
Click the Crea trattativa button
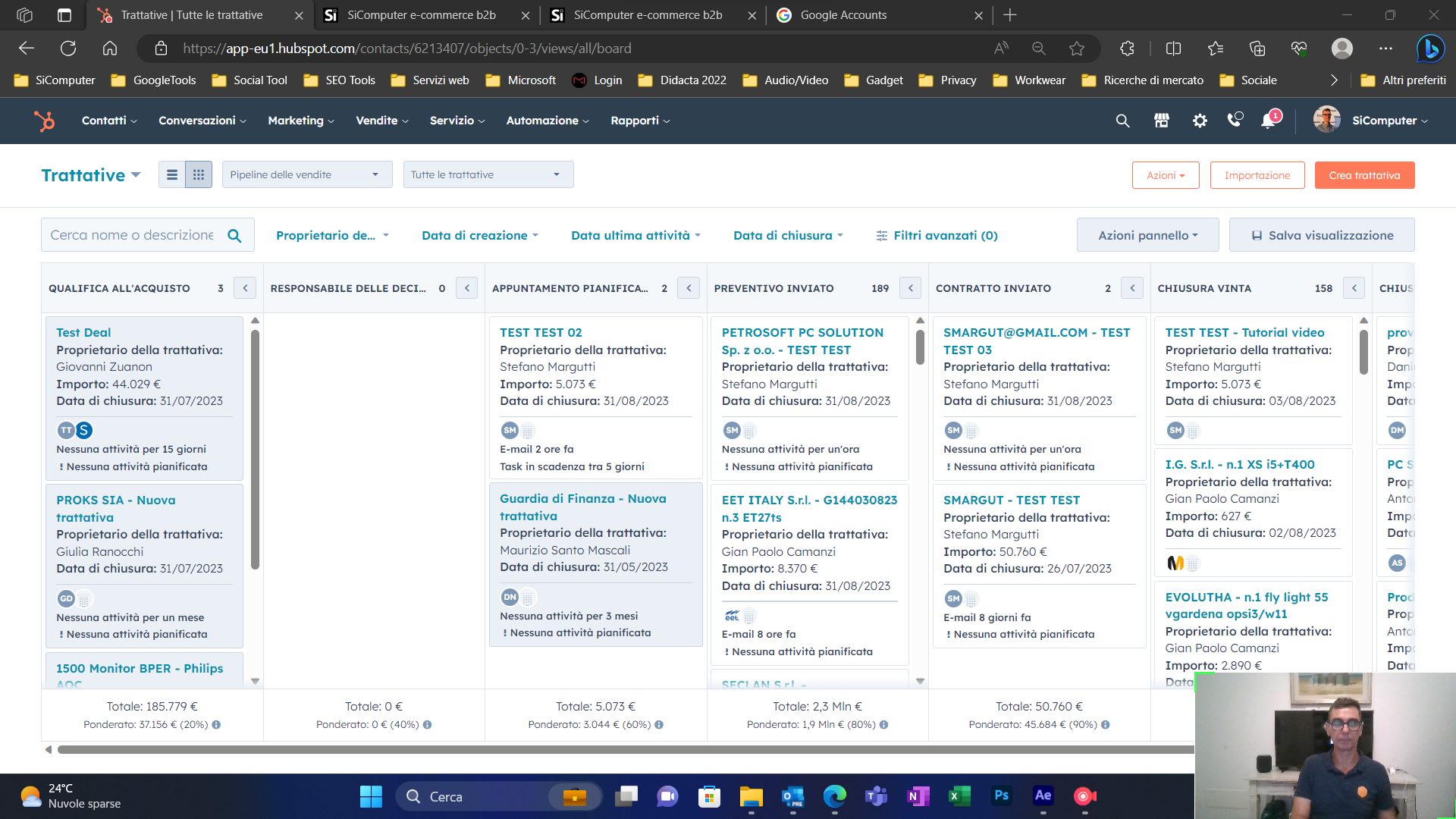click(x=1363, y=175)
